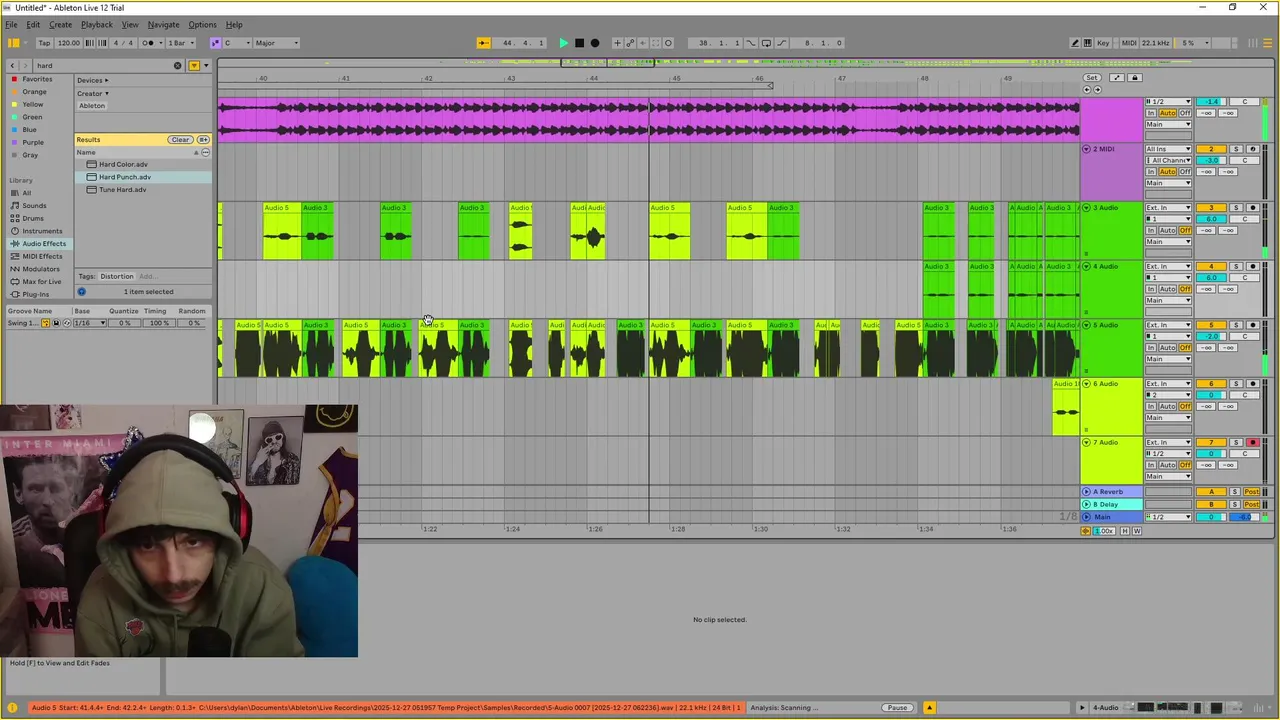The height and width of the screenshot is (720, 1280).
Task: Click the H optimize height button
Action: 1125,531
